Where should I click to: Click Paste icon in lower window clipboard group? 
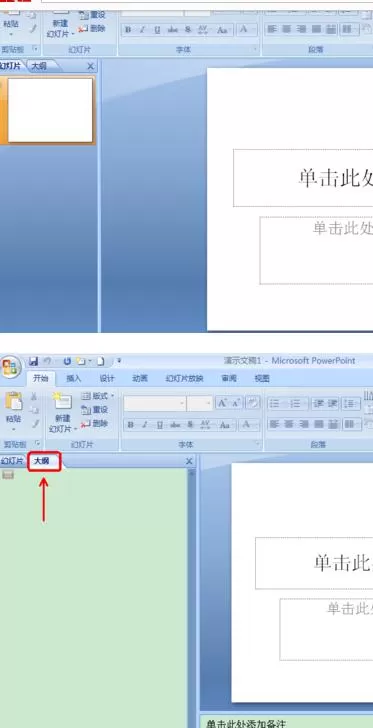coord(13,402)
